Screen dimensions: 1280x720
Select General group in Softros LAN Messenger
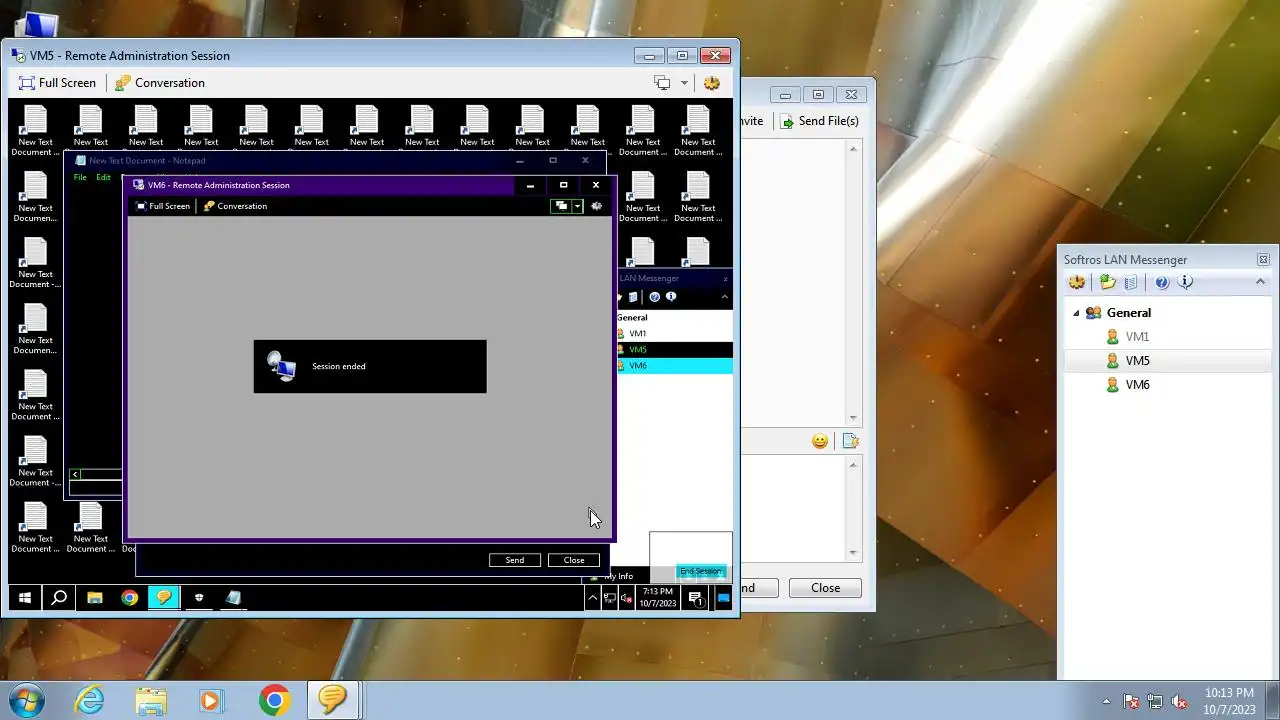pyautogui.click(x=1128, y=313)
